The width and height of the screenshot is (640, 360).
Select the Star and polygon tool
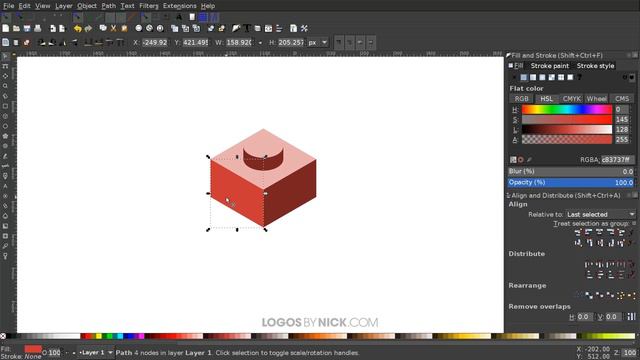[5, 136]
